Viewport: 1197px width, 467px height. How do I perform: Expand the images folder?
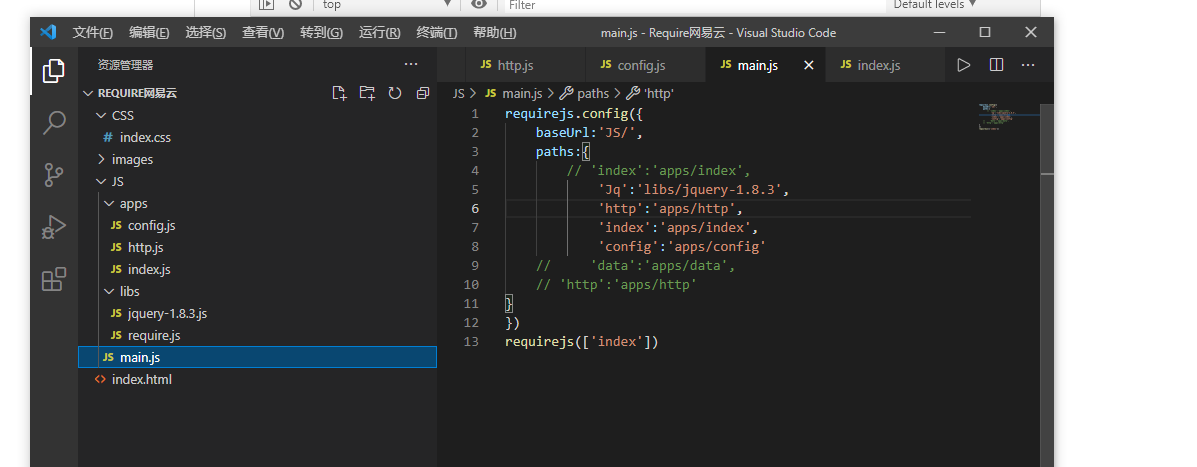tap(257, 159)
